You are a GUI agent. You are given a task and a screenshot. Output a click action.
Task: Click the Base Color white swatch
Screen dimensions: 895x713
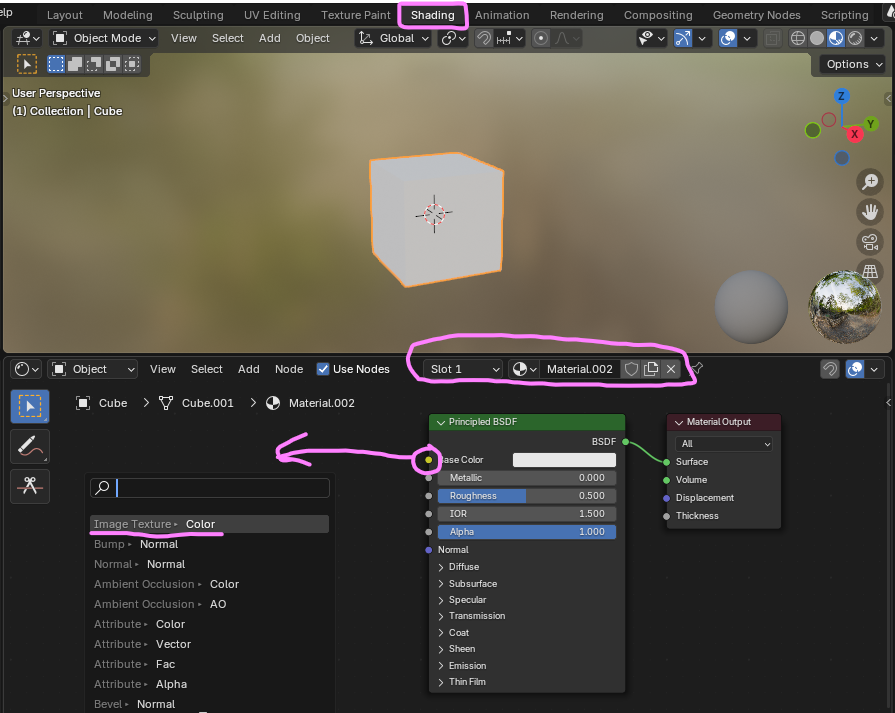tap(564, 460)
